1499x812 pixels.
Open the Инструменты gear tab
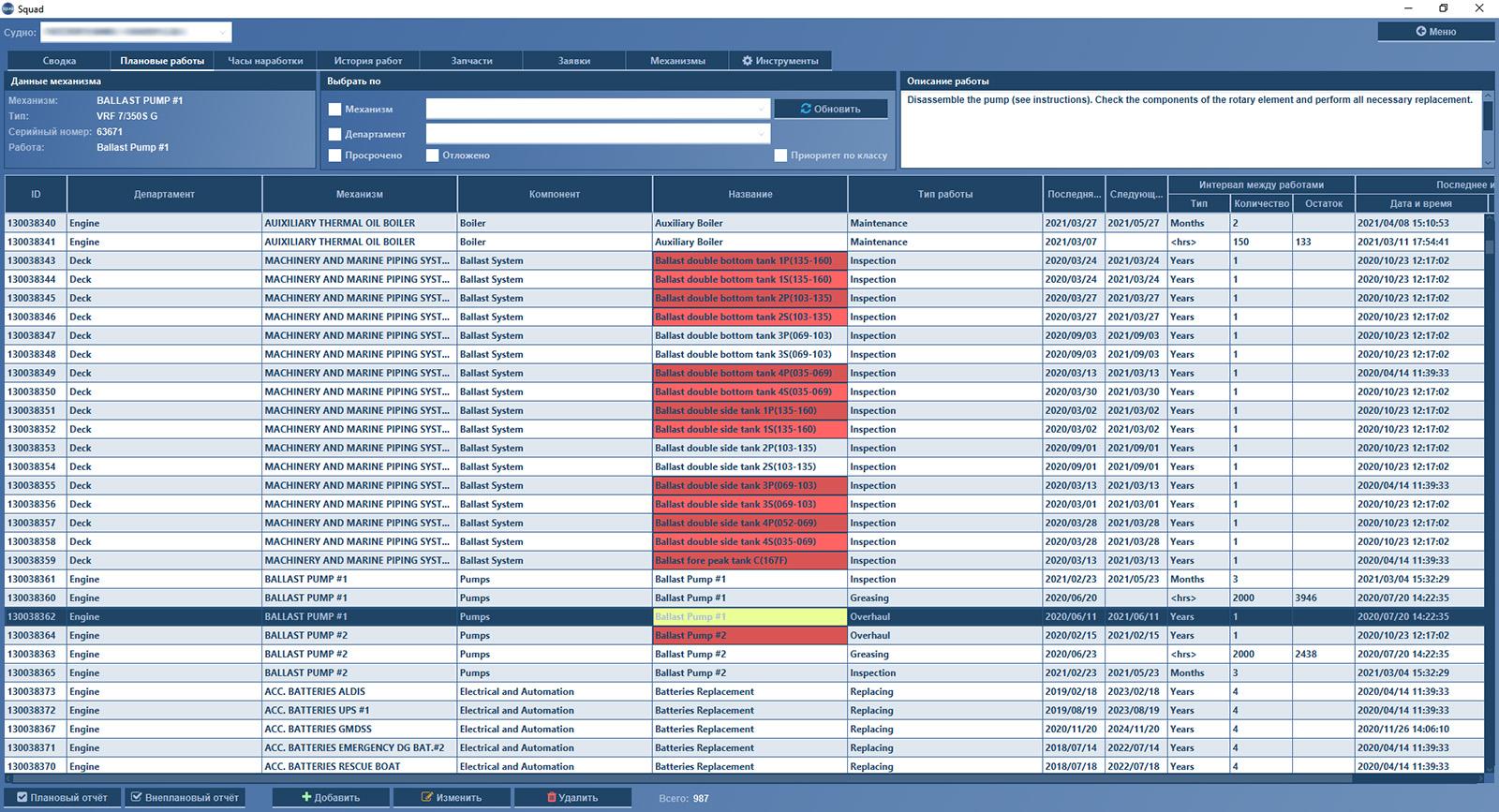pos(780,61)
